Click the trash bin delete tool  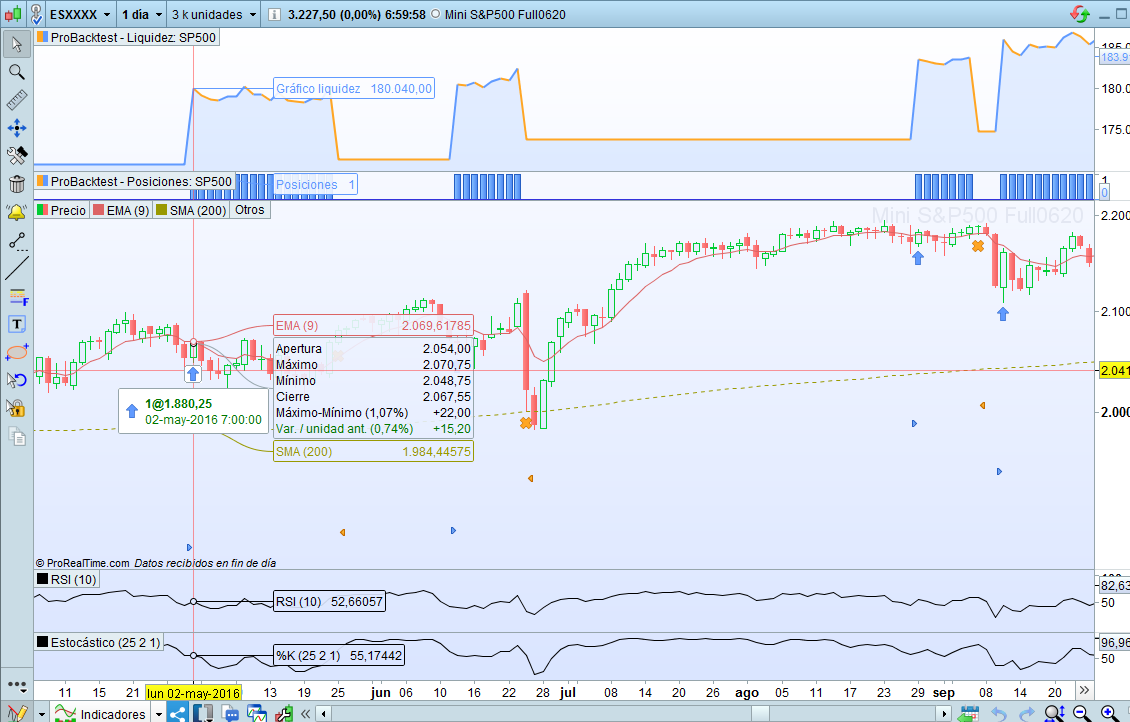click(x=17, y=184)
